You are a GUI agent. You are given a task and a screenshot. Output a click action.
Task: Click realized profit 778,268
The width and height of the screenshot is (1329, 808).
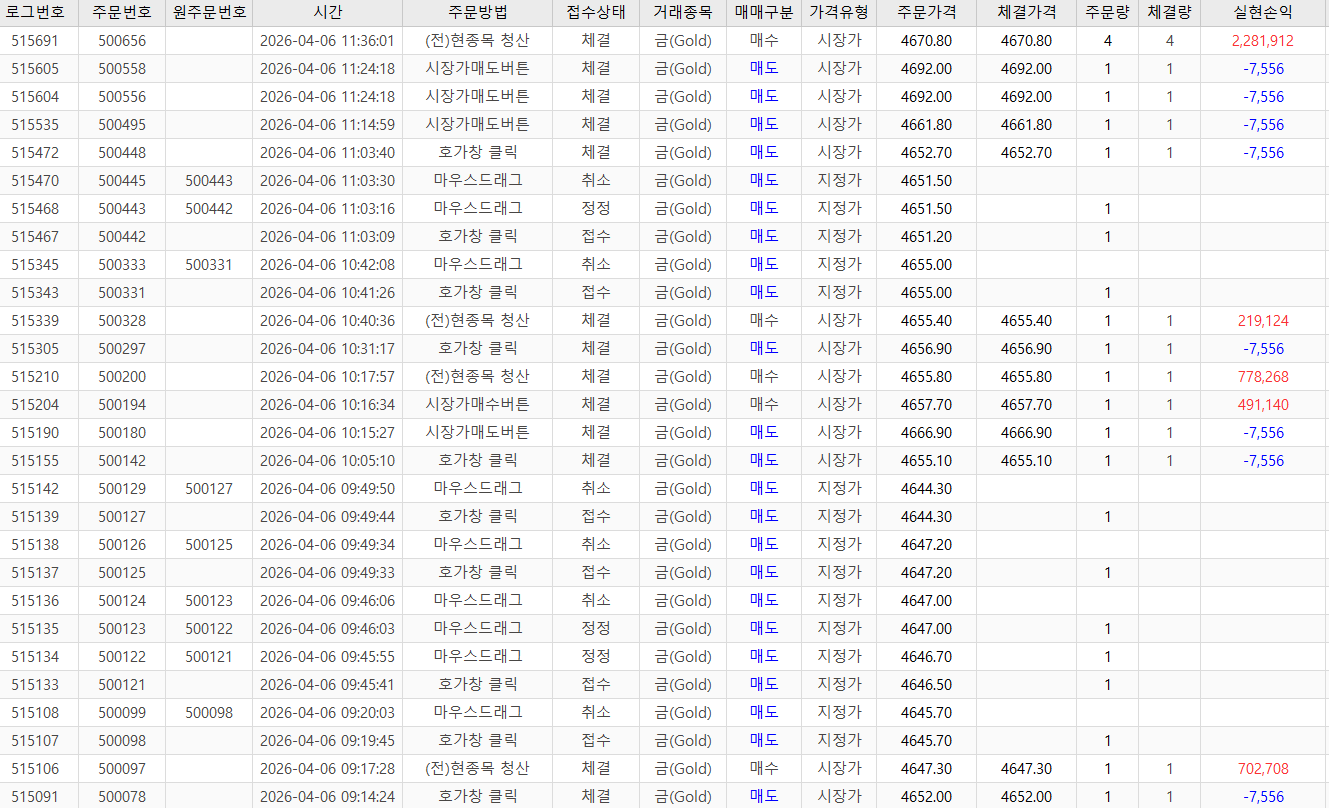1263,377
